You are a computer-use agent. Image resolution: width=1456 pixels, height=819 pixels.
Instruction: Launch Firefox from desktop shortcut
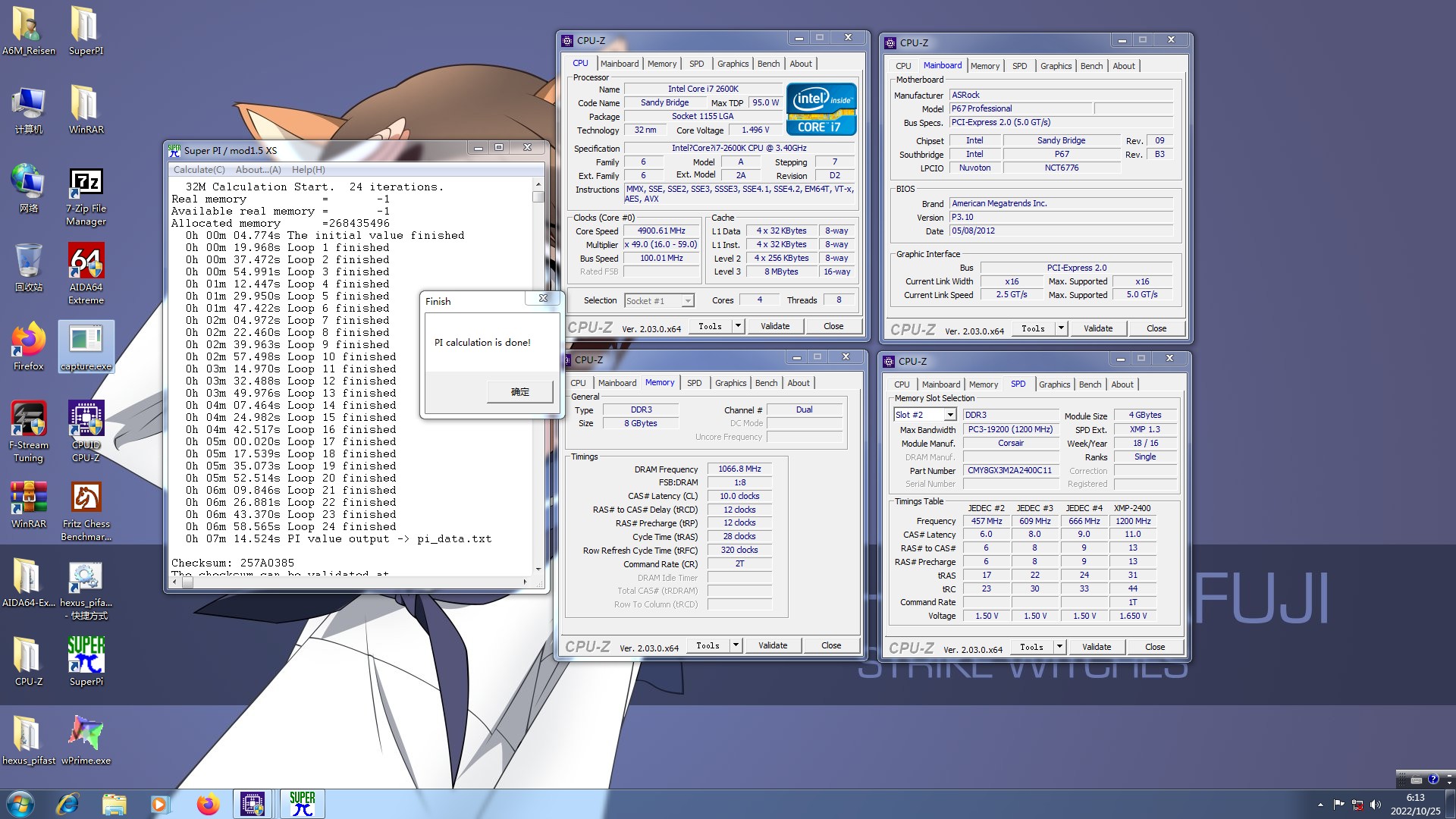[29, 346]
